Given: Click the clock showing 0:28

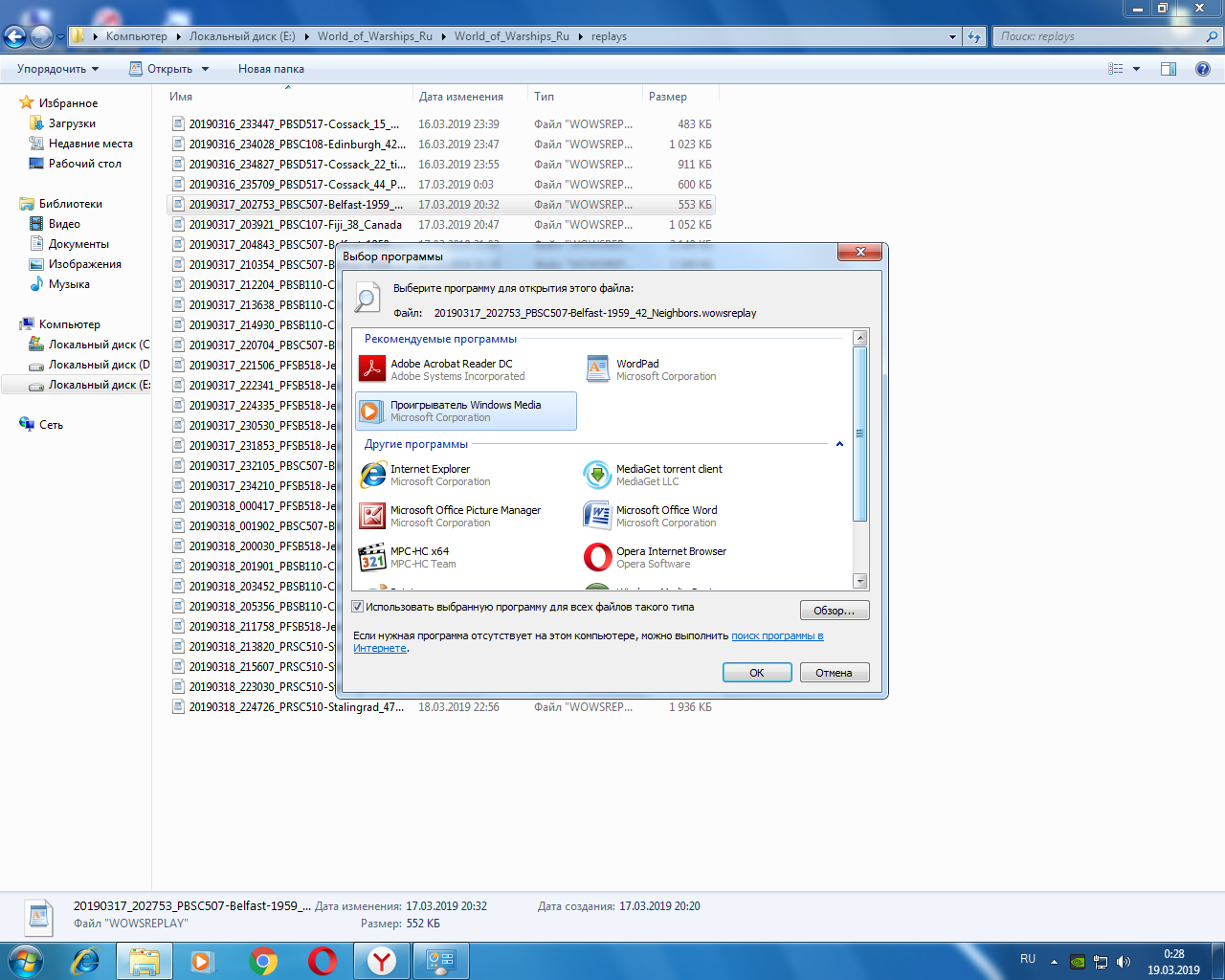Looking at the screenshot, I should tap(1174, 954).
